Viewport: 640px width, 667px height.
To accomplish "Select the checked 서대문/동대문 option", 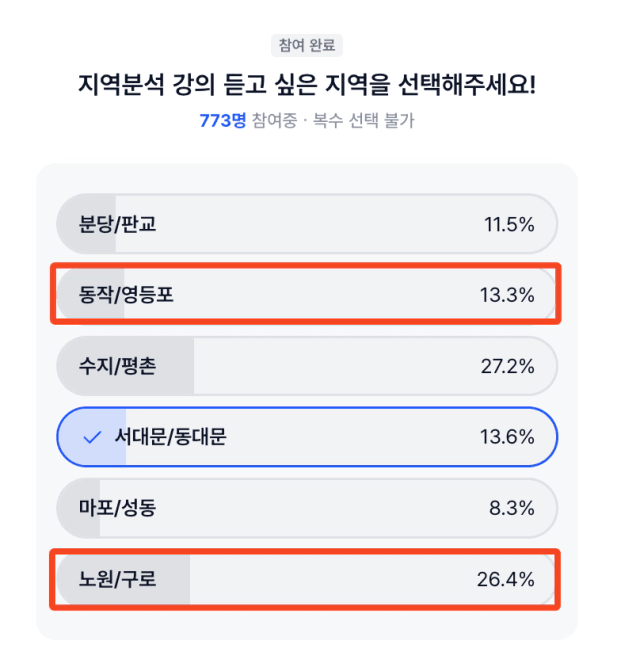I will (x=307, y=437).
